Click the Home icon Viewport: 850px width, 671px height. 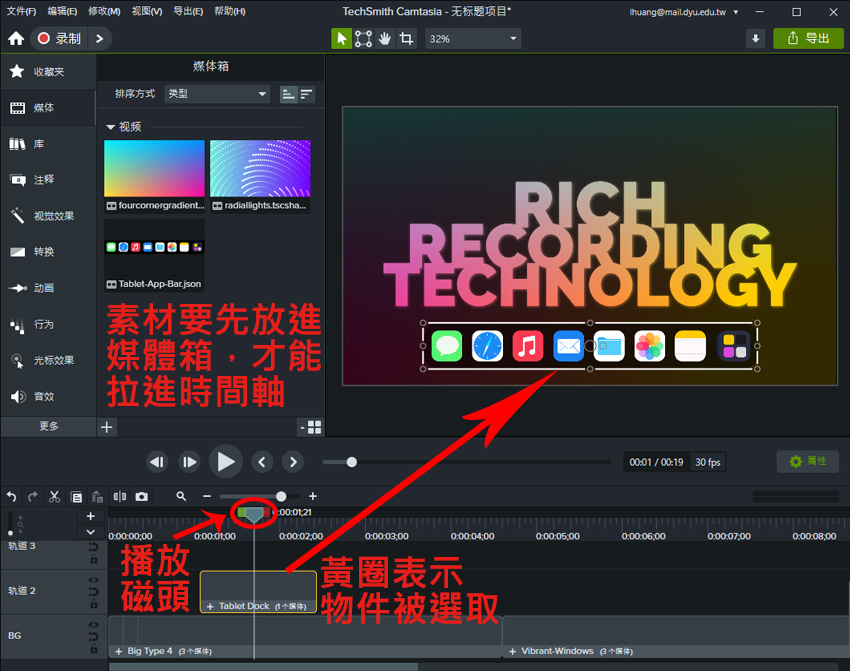[x=16, y=39]
